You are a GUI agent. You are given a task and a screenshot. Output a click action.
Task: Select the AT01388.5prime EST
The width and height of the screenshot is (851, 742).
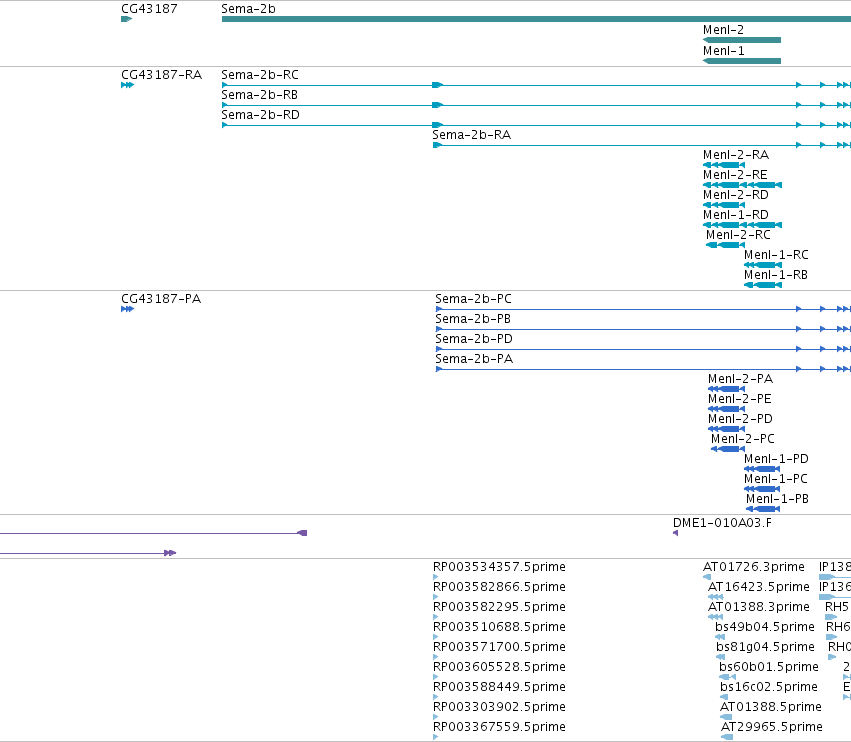tap(726, 717)
